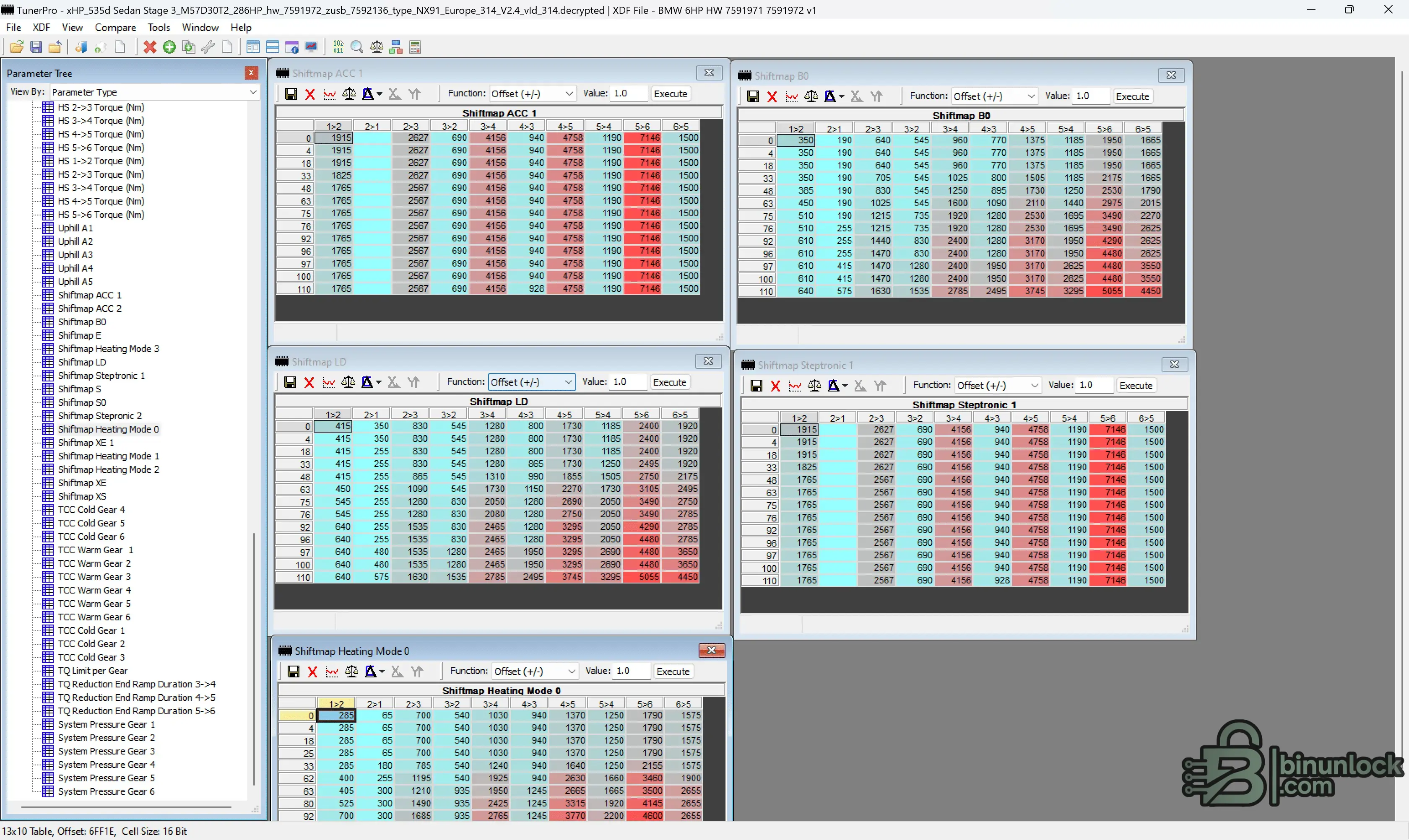
Task: Click the balance scale icon in the main toolbar
Action: coord(377,47)
